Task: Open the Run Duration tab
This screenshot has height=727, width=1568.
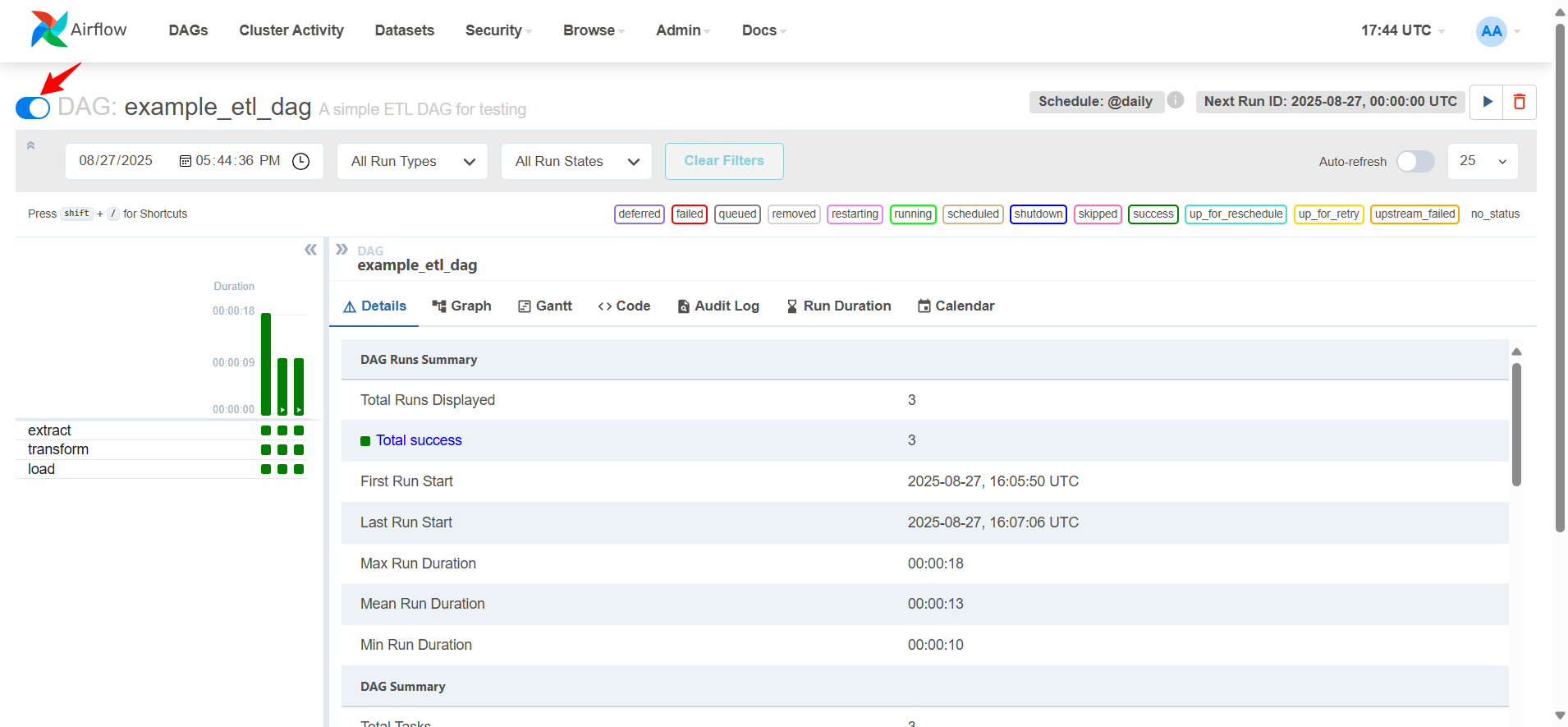Action: [x=839, y=306]
